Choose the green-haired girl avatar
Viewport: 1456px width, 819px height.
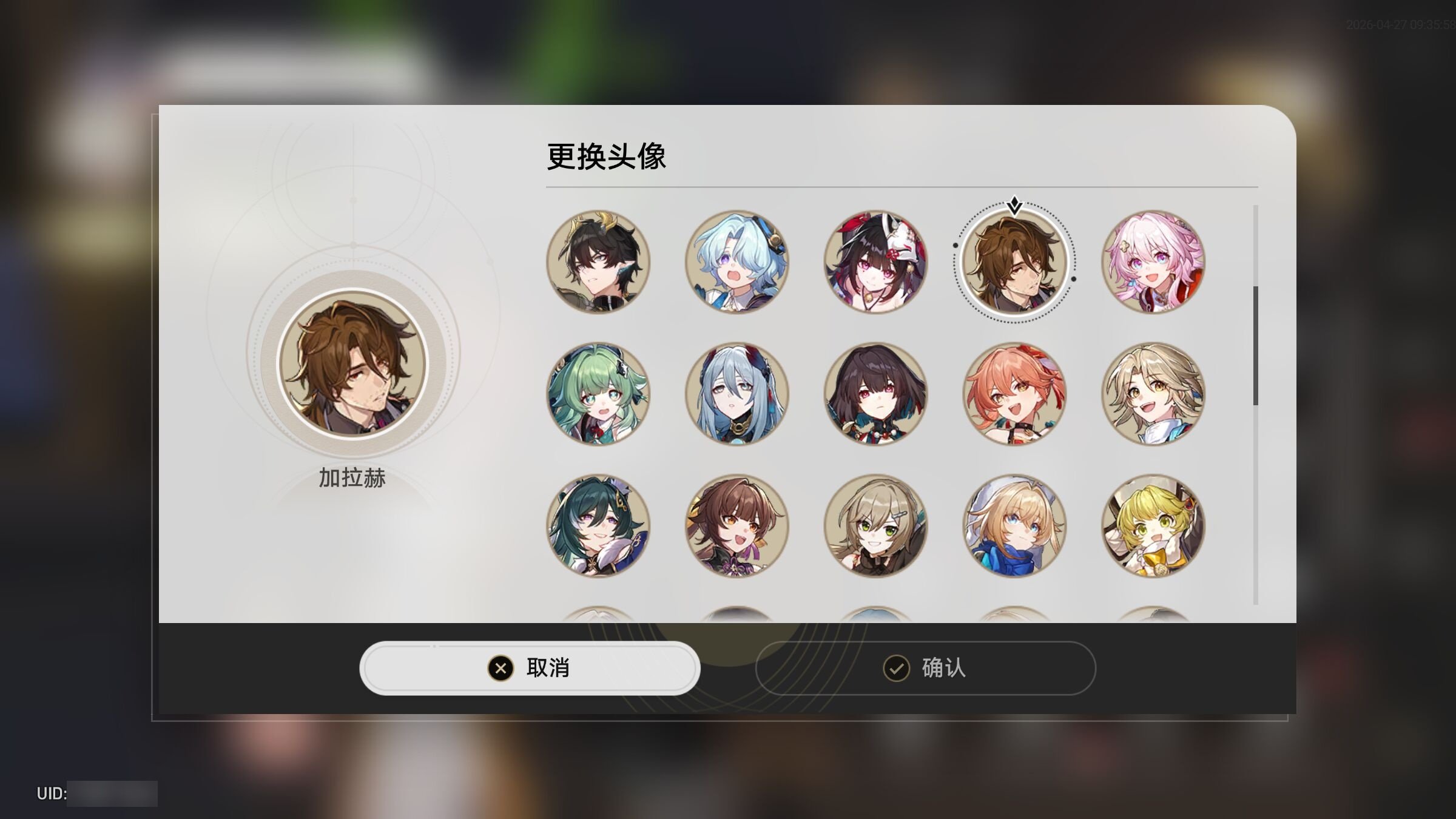coord(598,394)
